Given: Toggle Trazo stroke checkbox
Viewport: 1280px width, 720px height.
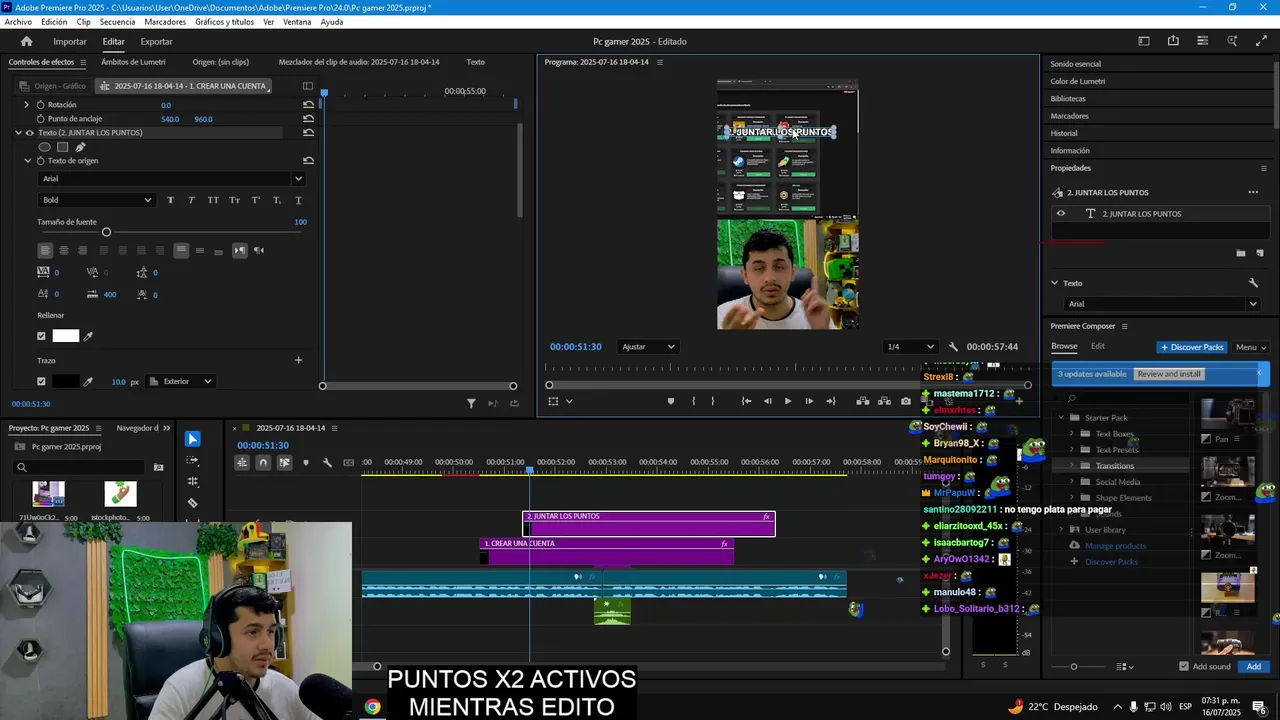Looking at the screenshot, I should click(x=41, y=381).
